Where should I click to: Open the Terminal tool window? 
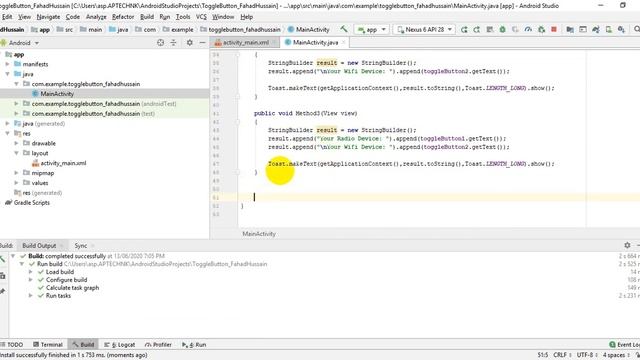point(48,344)
